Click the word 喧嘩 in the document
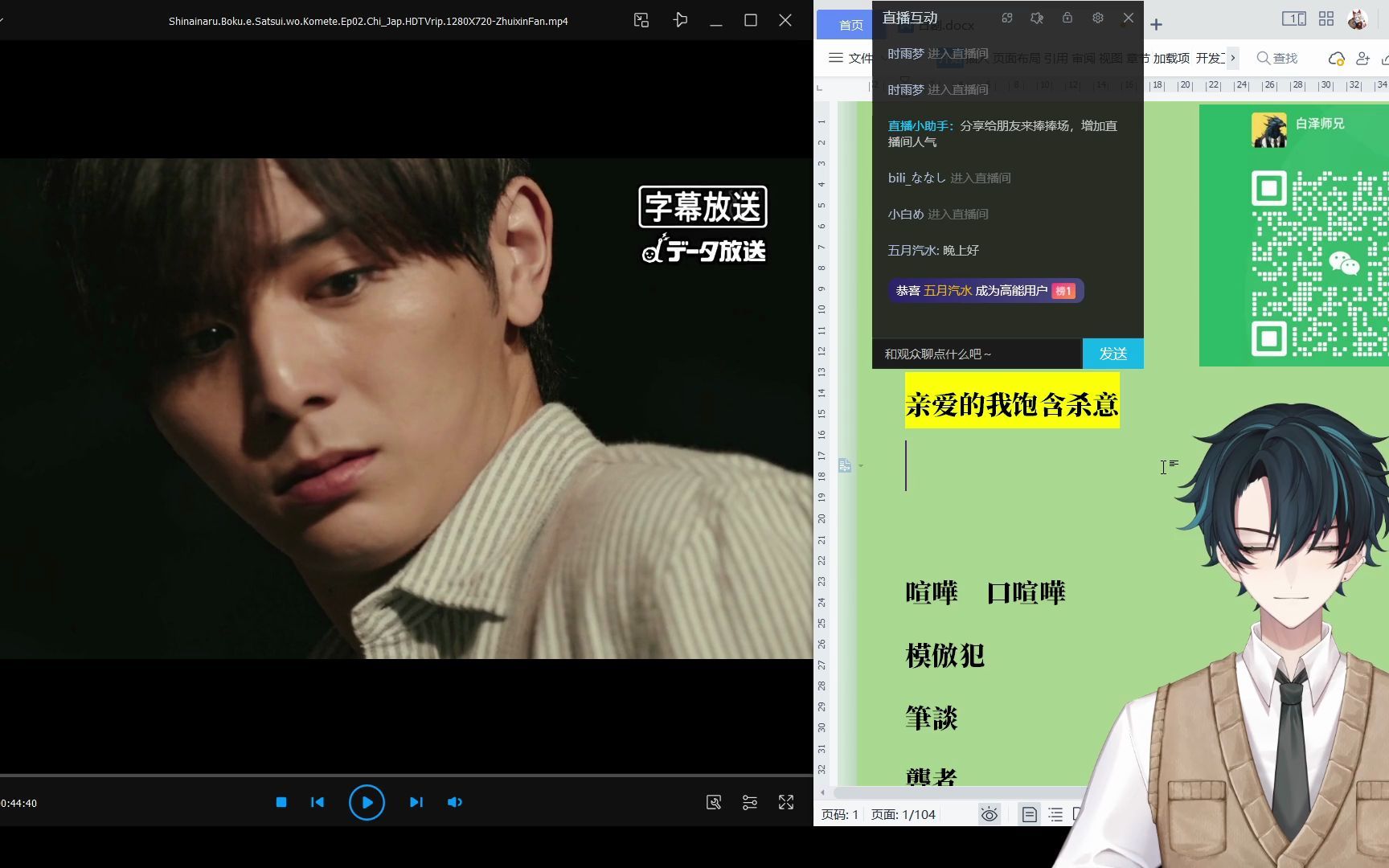1389x868 pixels. point(932,592)
